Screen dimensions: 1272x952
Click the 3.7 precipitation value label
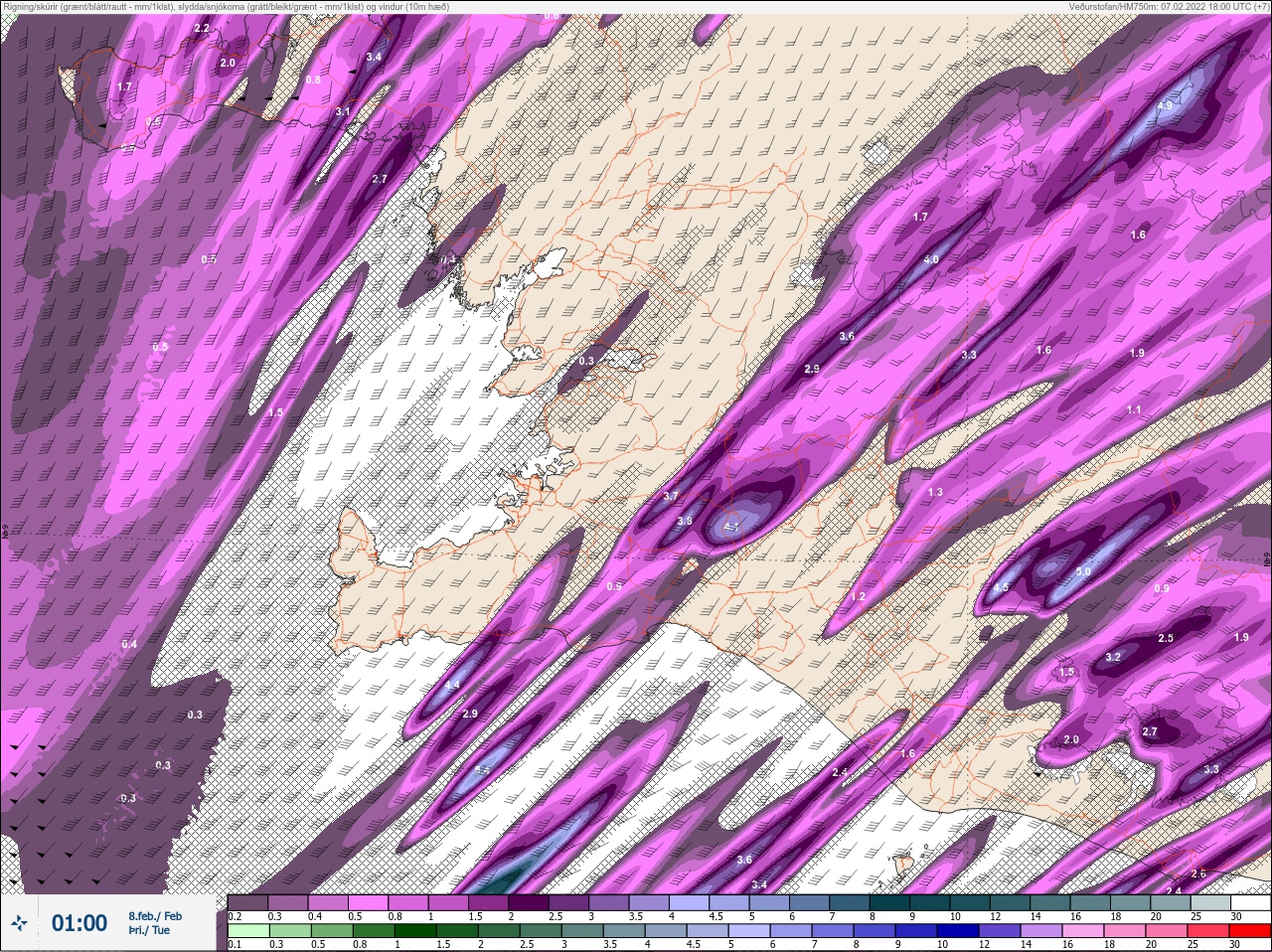point(670,496)
